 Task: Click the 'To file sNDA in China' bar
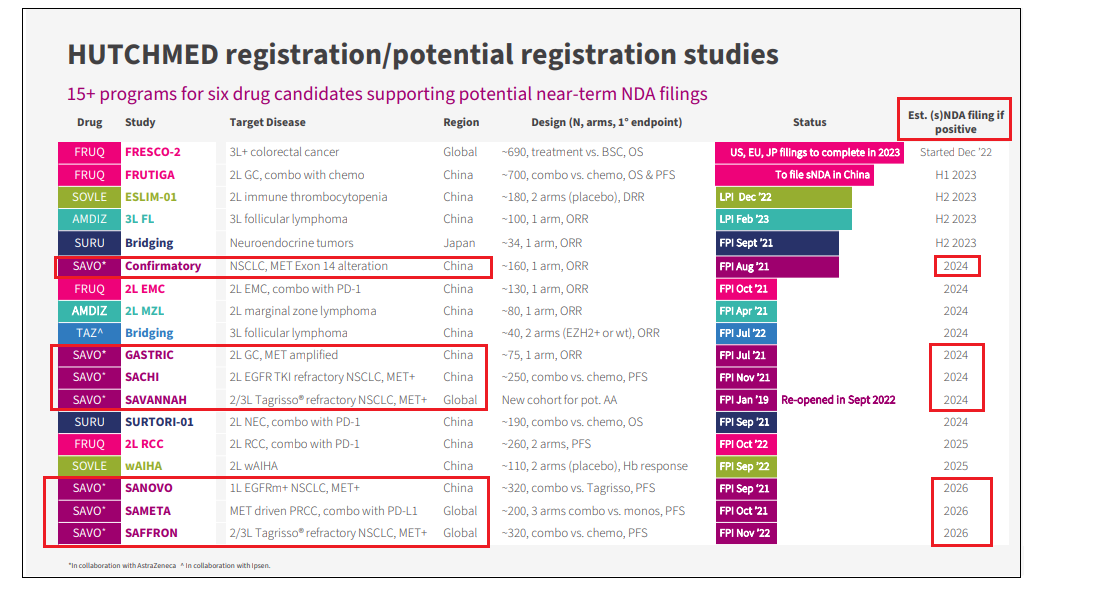tap(794, 175)
